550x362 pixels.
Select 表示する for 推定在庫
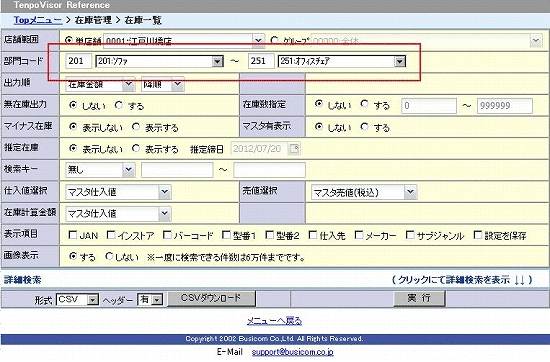click(136, 148)
